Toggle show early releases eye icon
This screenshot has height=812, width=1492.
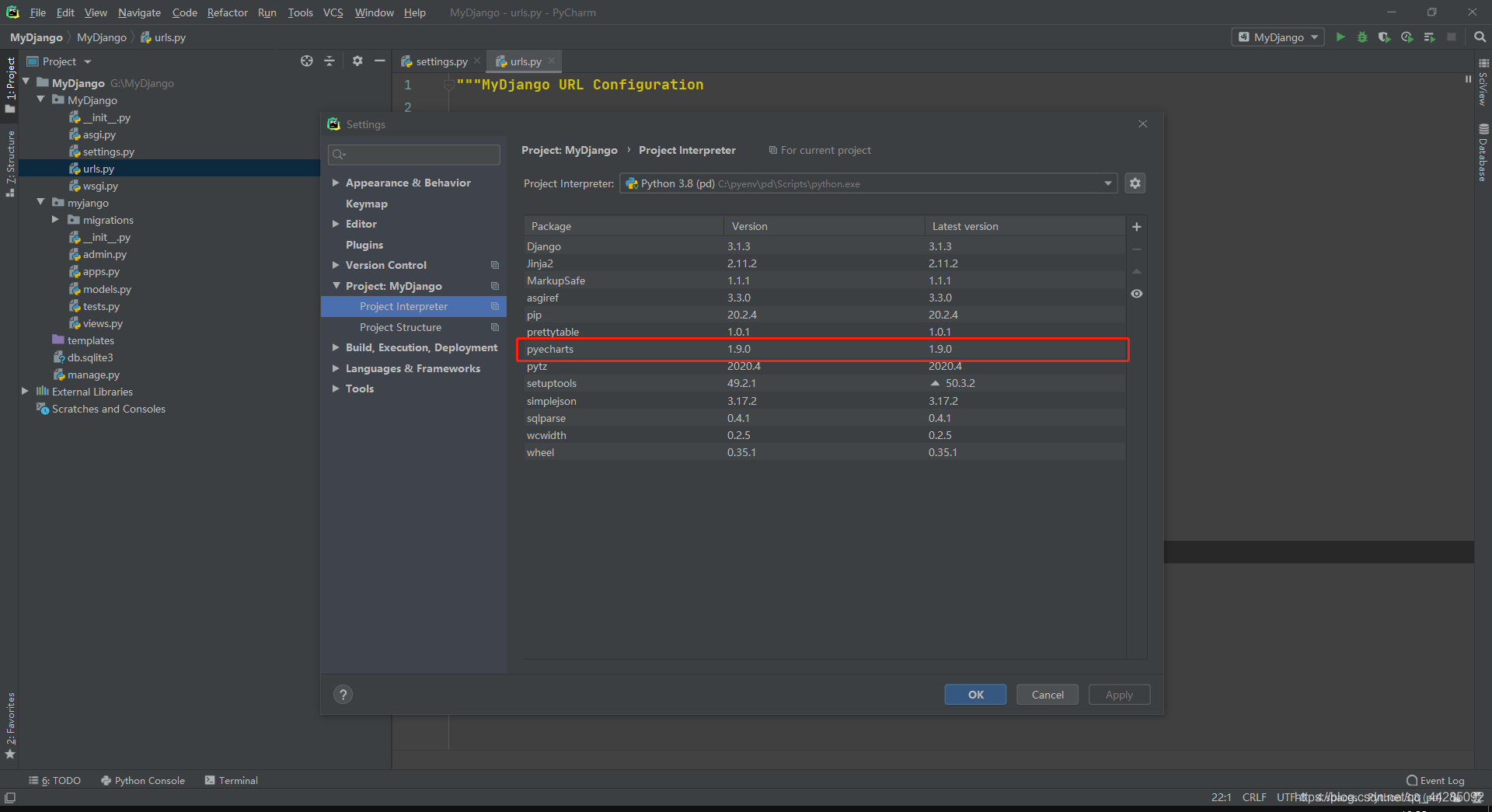1137,294
